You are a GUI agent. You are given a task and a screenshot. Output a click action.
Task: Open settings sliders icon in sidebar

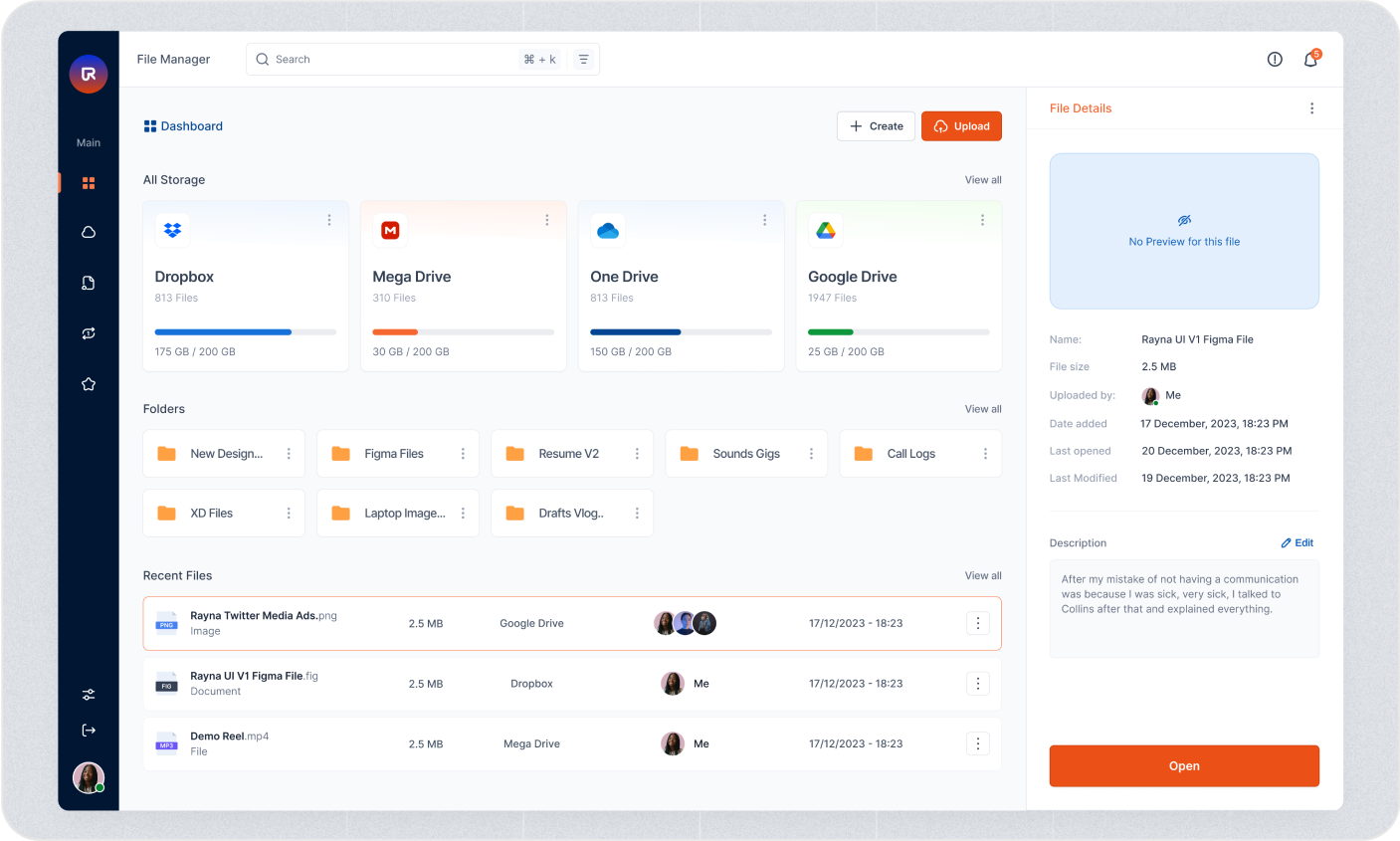point(89,695)
